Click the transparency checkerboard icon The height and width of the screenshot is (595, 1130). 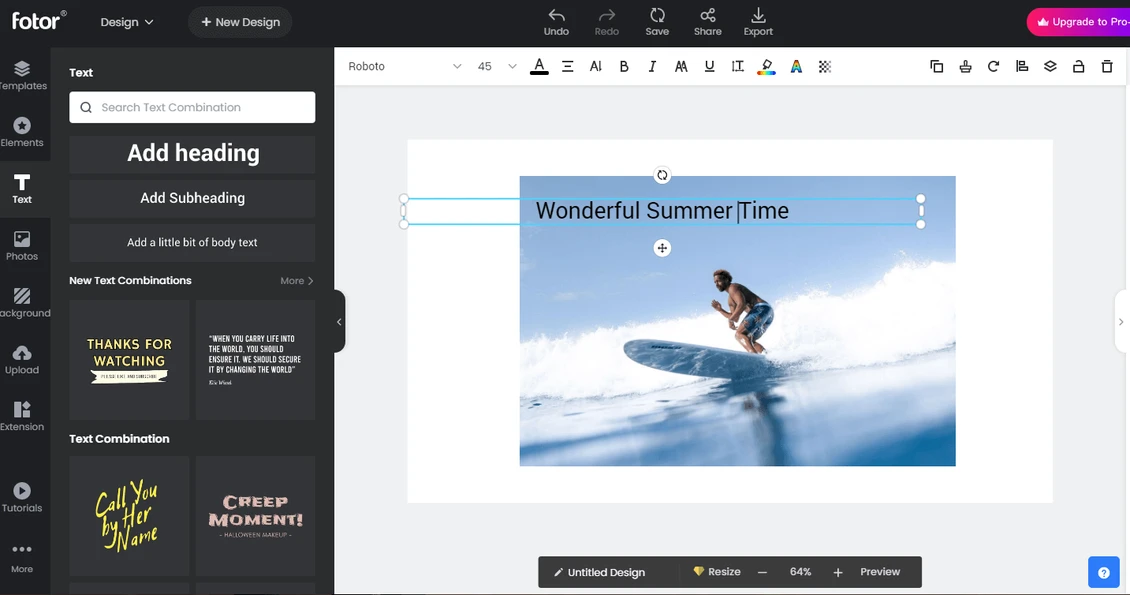pyautogui.click(x=824, y=67)
